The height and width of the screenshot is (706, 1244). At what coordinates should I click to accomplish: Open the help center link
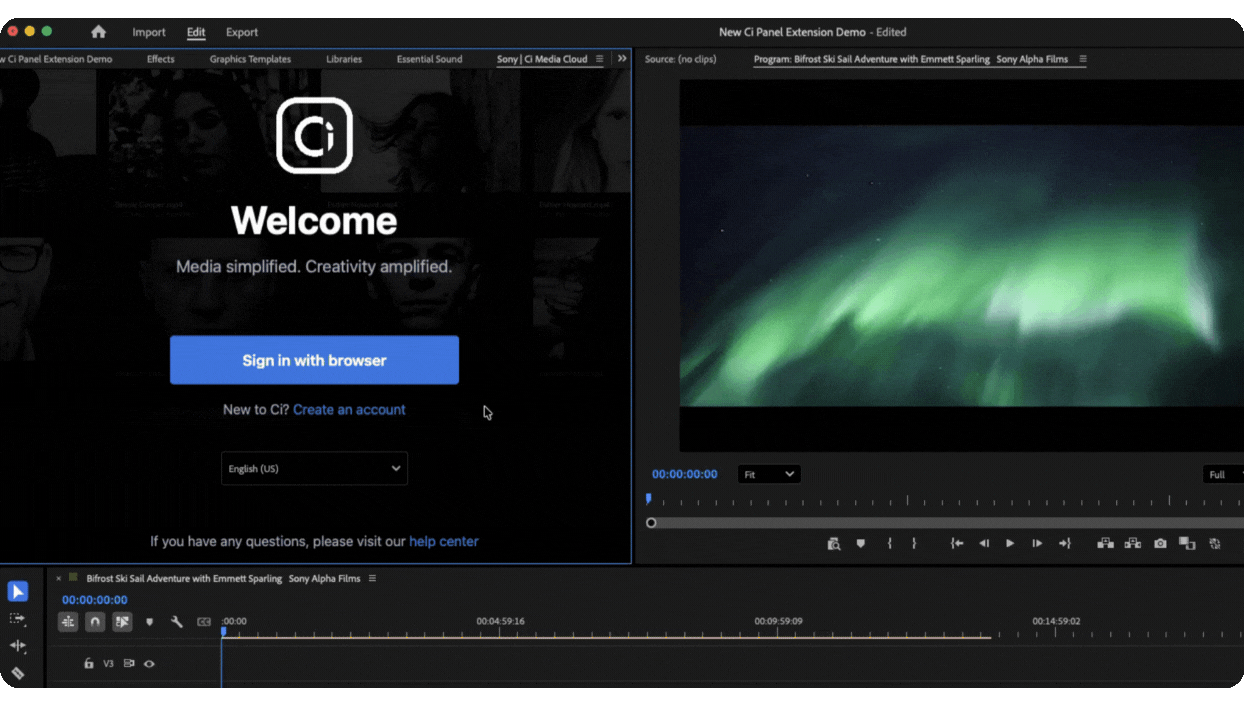[x=444, y=541]
